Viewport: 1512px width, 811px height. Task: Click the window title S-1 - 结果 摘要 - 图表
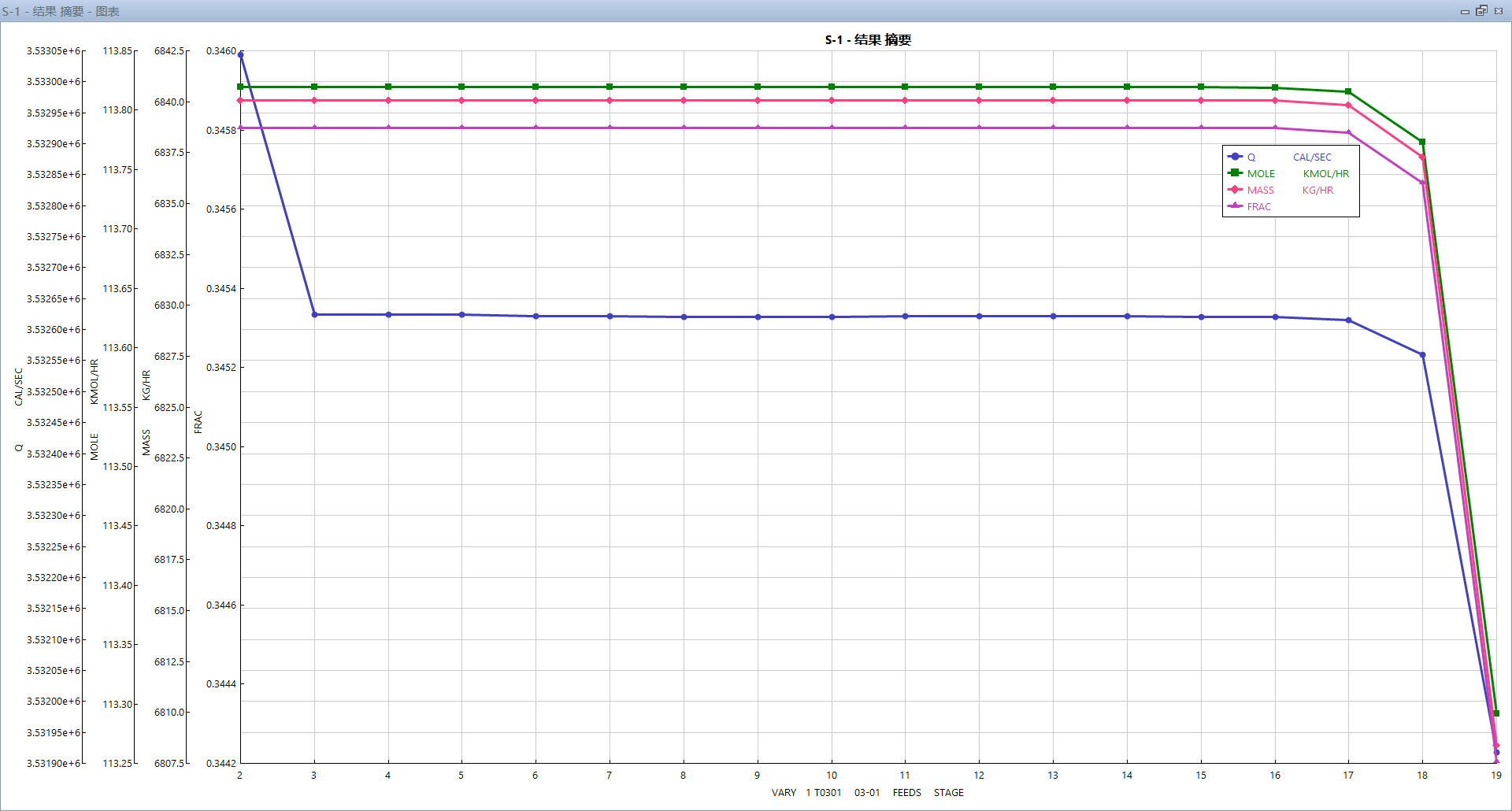pyautogui.click(x=61, y=11)
